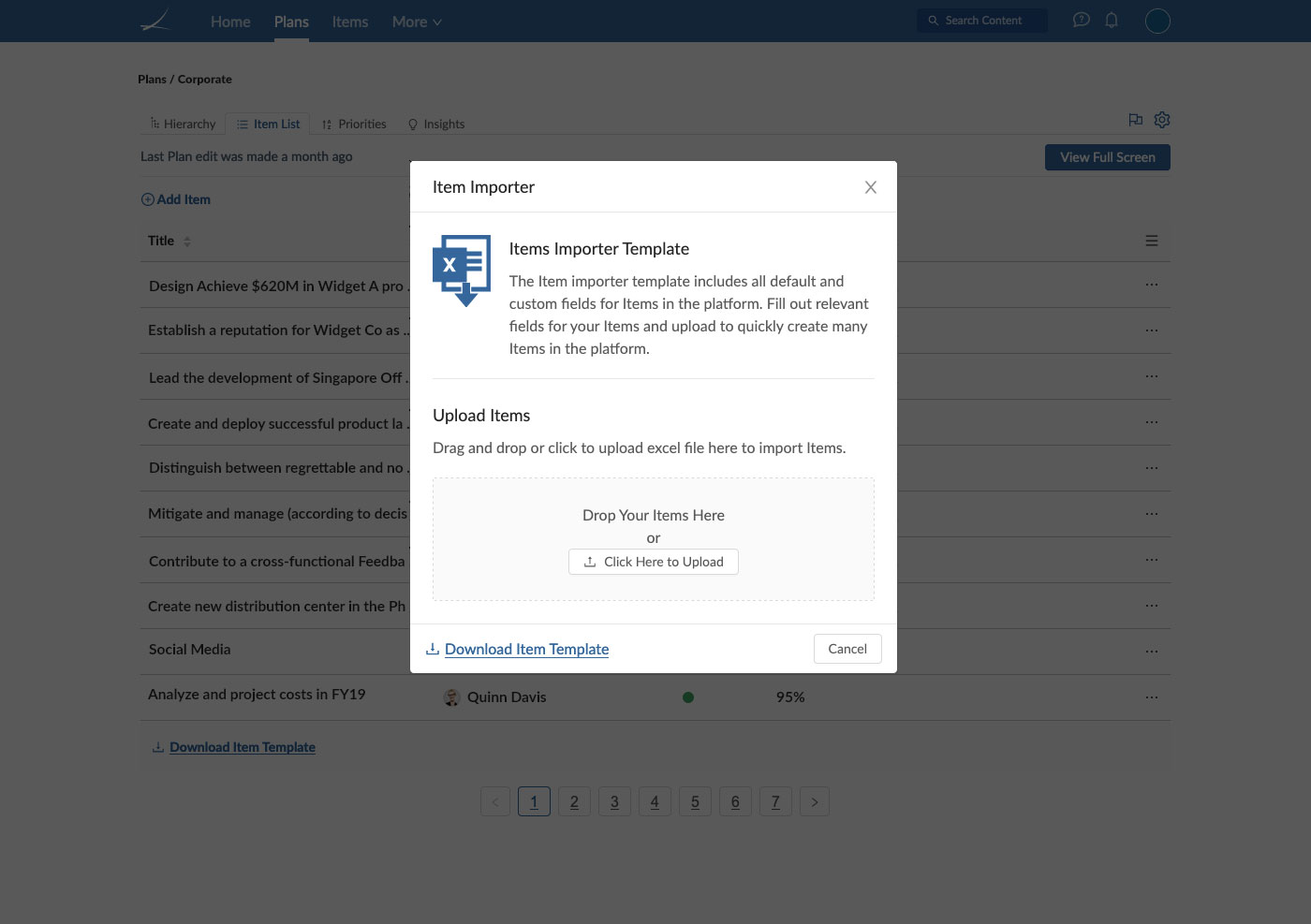This screenshot has height=924, width=1311.
Task: Open options for Lead the development row
Action: (1152, 376)
